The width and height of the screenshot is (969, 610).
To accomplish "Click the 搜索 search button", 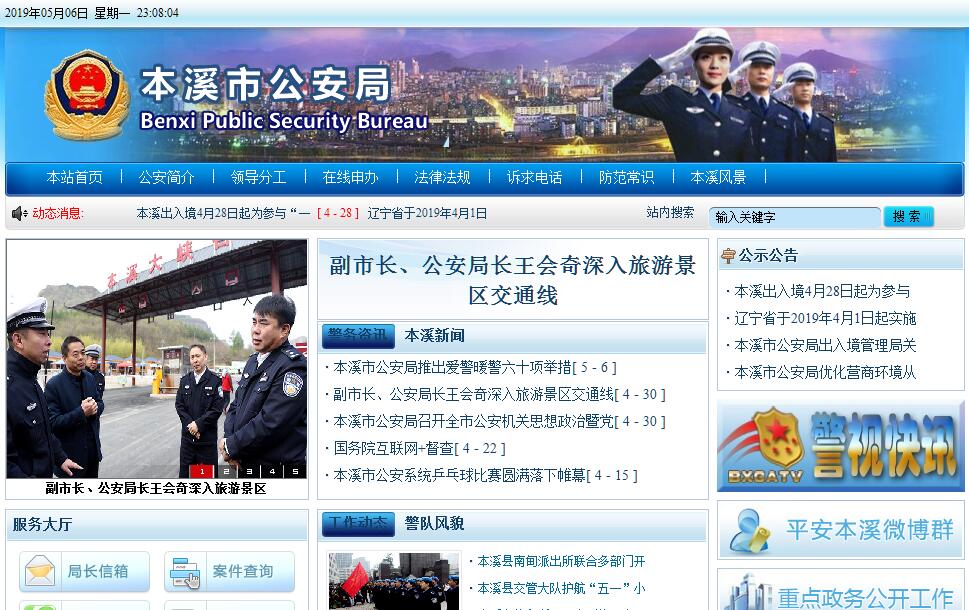I will point(908,216).
